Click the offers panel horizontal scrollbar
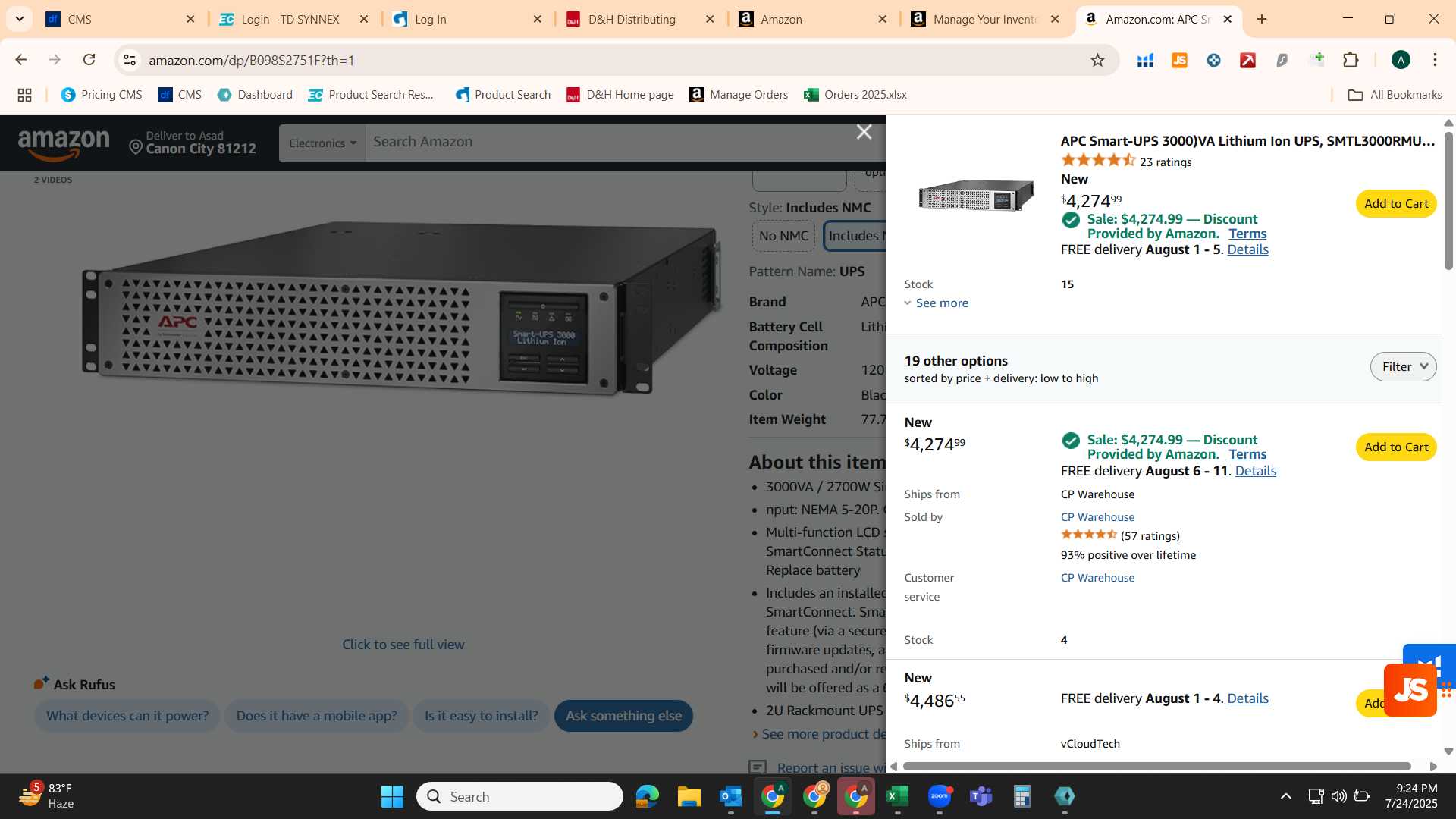The image size is (1456, 819). coord(1156,767)
